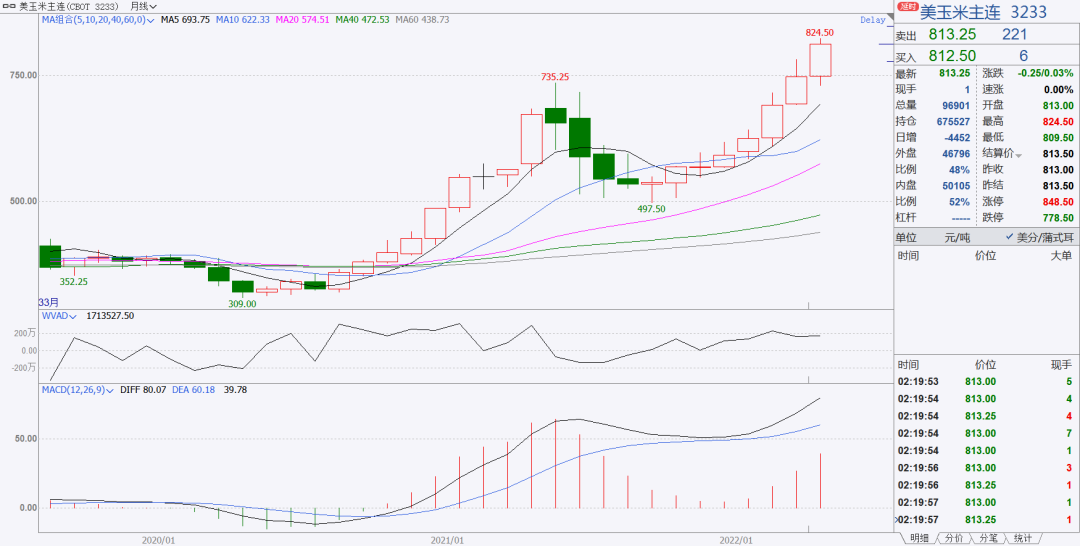Click the arrow marker left of 02:19:57 last row

pyautogui.click(x=896, y=519)
